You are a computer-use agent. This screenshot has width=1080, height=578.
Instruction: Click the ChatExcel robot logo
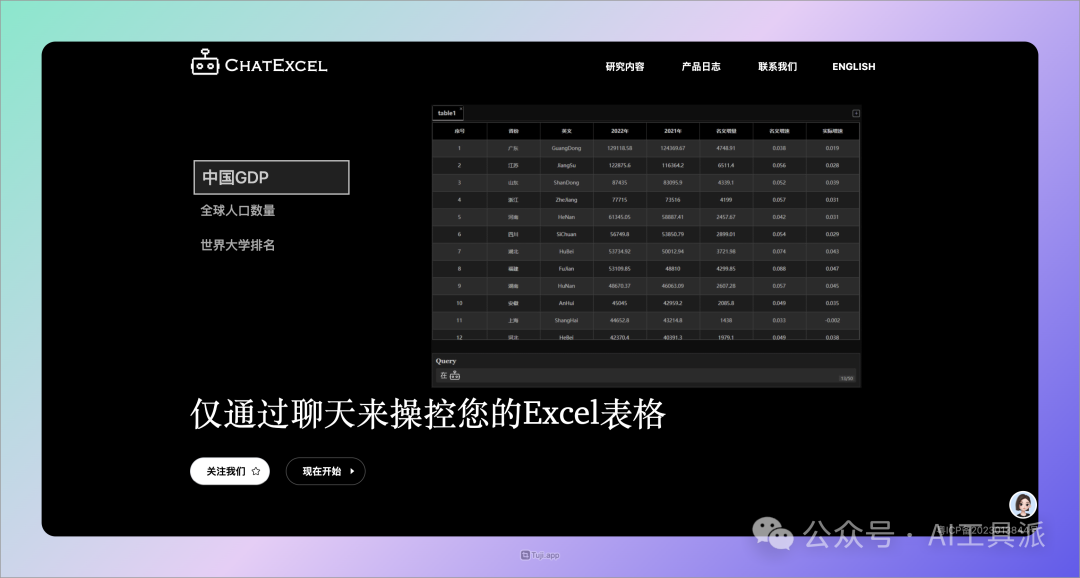[205, 62]
